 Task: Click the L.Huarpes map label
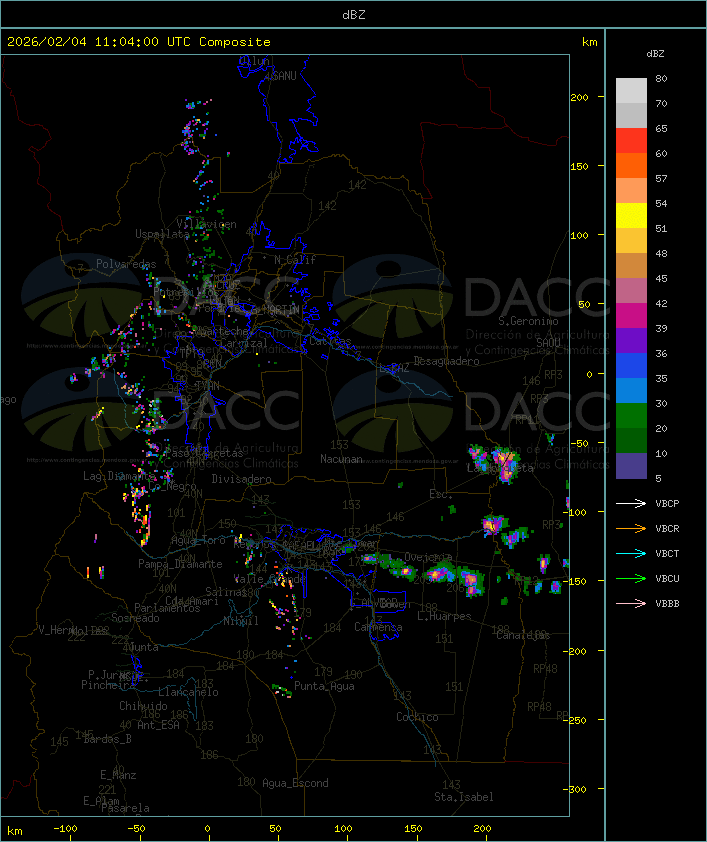pyautogui.click(x=444, y=616)
